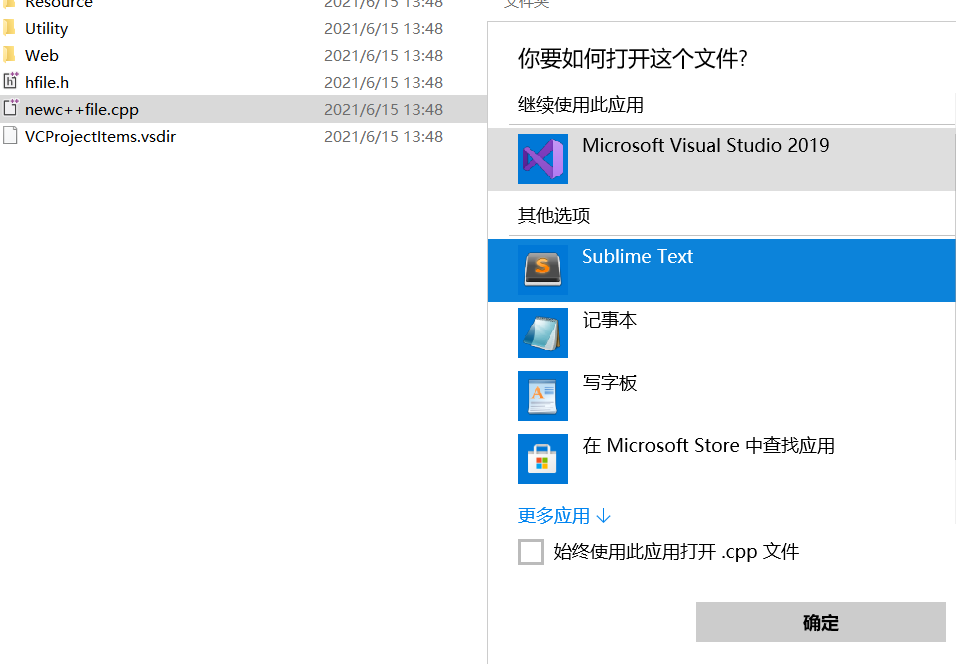956x664 pixels.
Task: Open the Microsoft Store search icon
Action: (542, 459)
